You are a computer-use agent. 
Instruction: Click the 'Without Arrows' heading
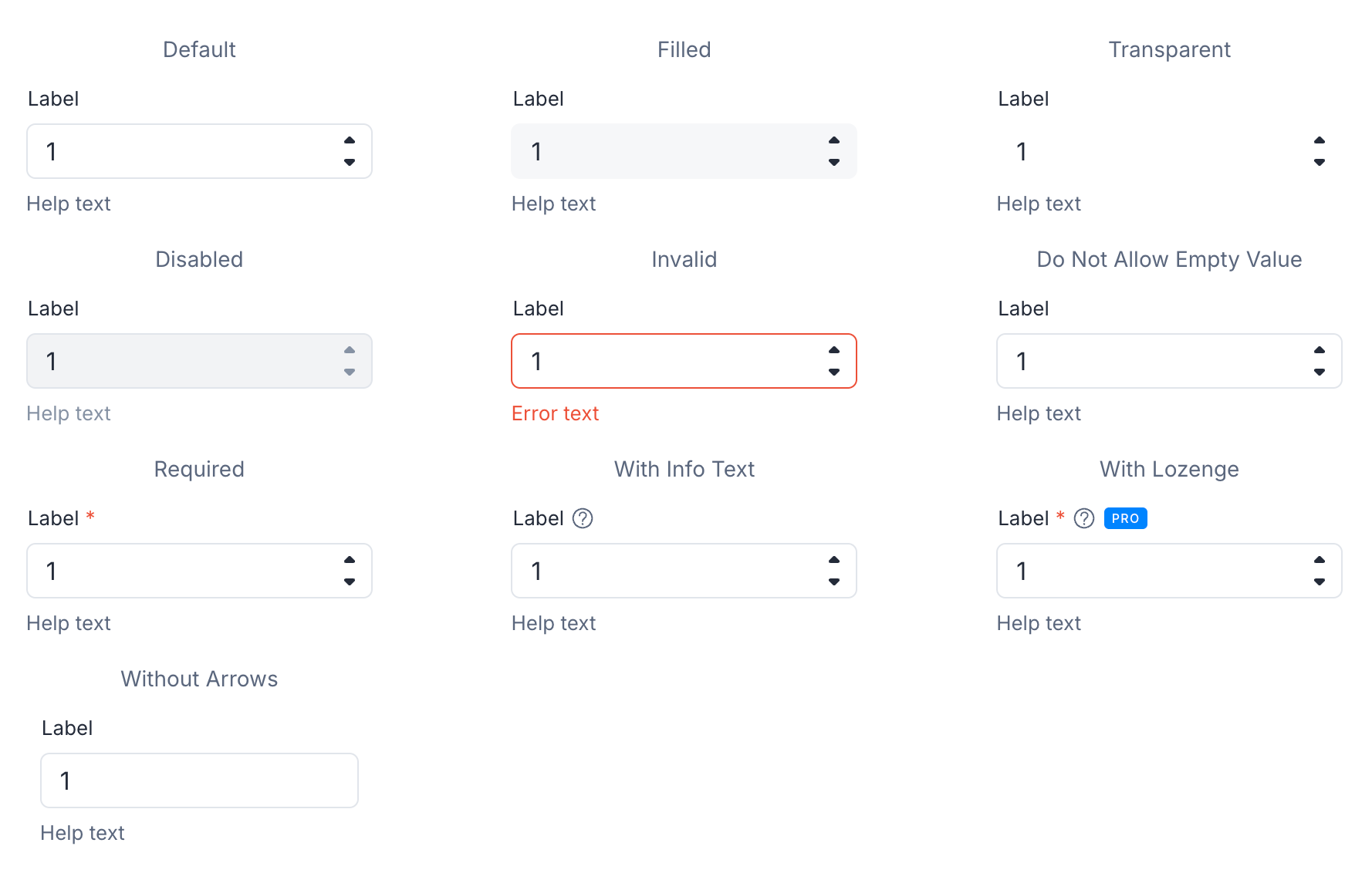[199, 679]
